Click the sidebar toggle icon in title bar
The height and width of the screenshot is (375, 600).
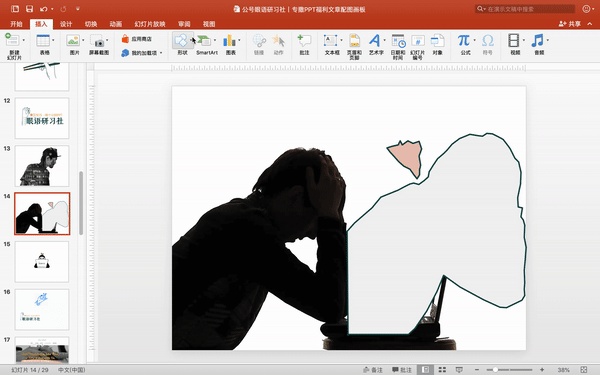[15, 8]
